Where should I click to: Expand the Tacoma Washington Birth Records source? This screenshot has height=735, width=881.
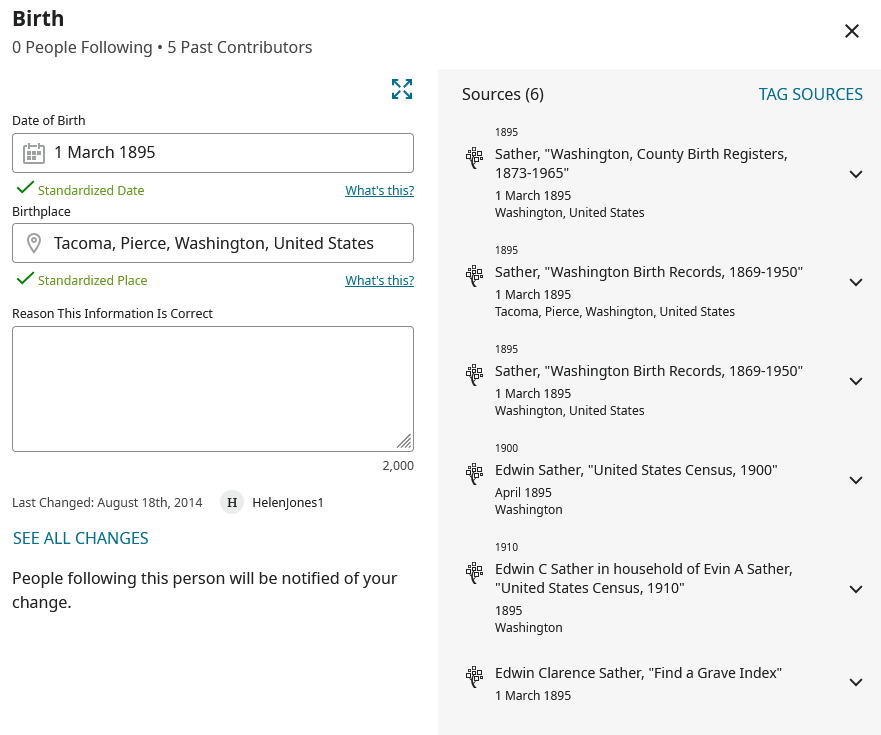pyautogui.click(x=855, y=282)
